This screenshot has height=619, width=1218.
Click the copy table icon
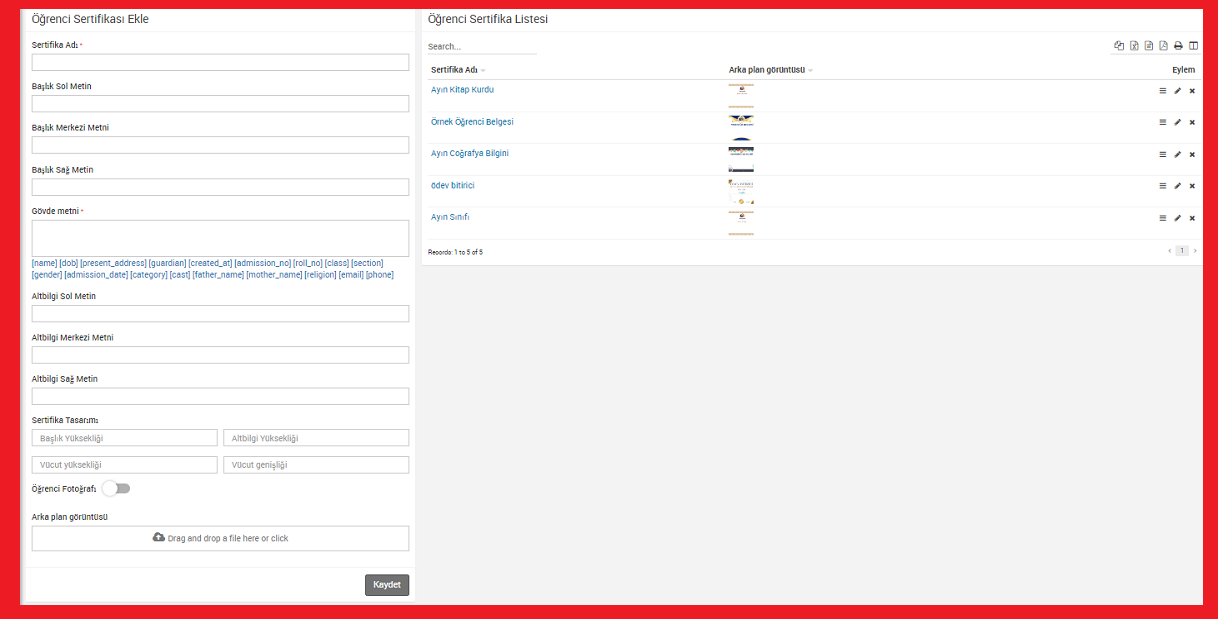click(x=1119, y=46)
